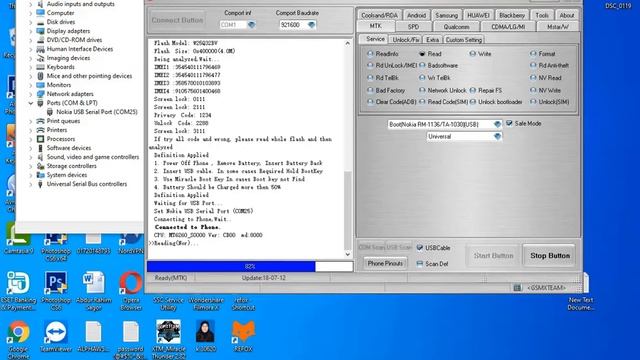
Task: Open the Samsung tab
Action: (x=447, y=15)
